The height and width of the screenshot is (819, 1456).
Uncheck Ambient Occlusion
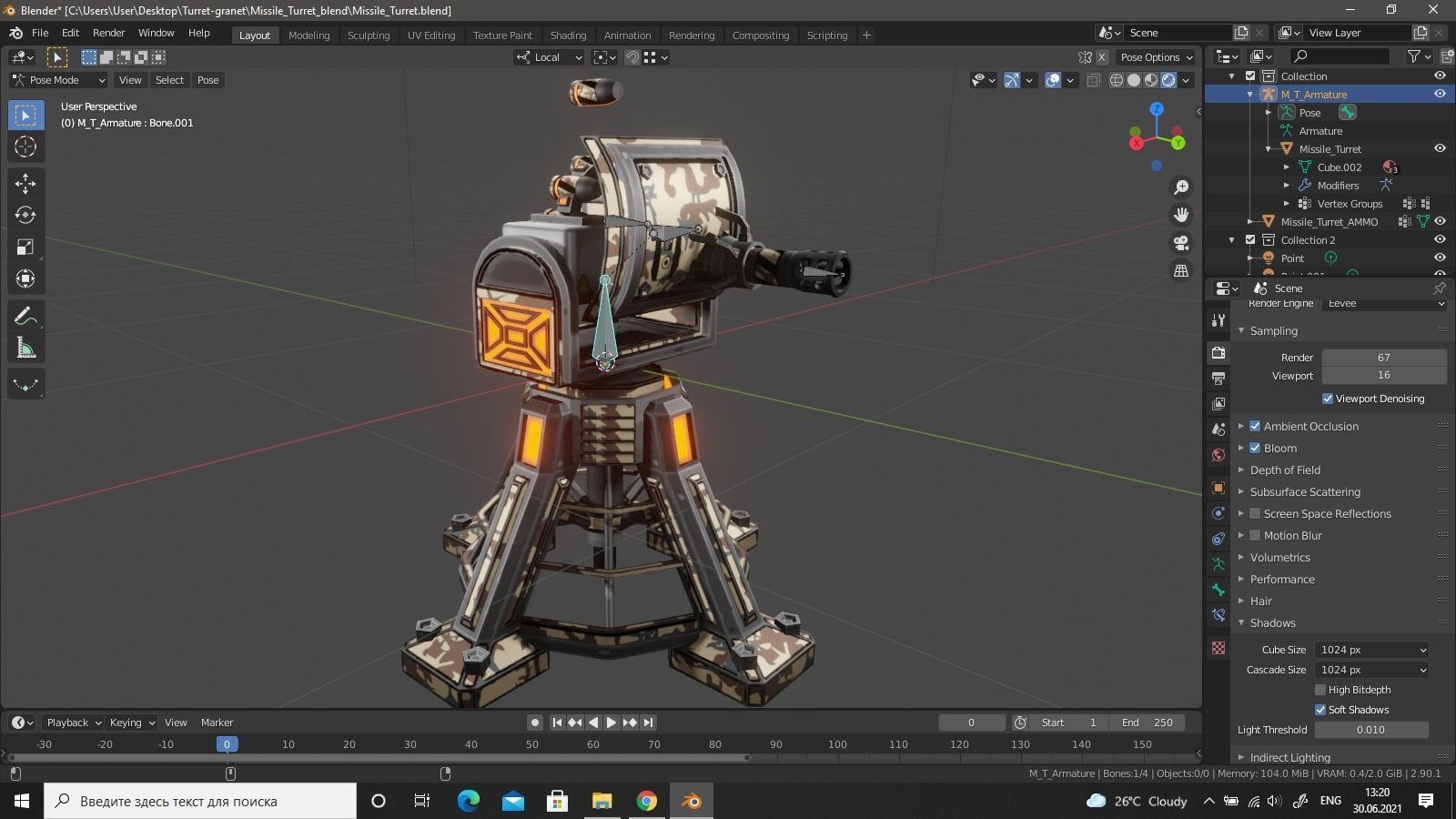1255,426
